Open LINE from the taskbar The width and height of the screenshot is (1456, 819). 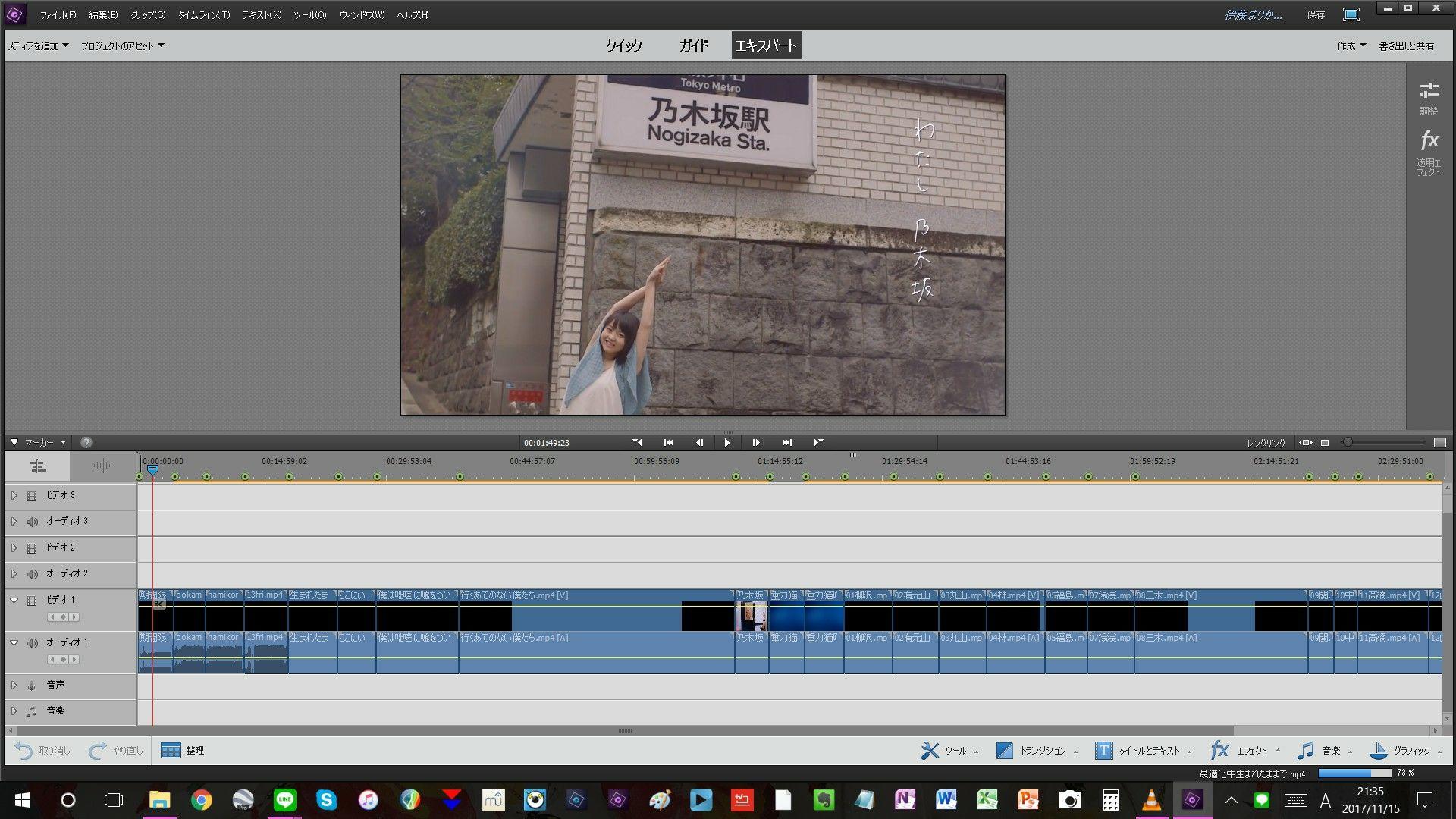click(285, 799)
